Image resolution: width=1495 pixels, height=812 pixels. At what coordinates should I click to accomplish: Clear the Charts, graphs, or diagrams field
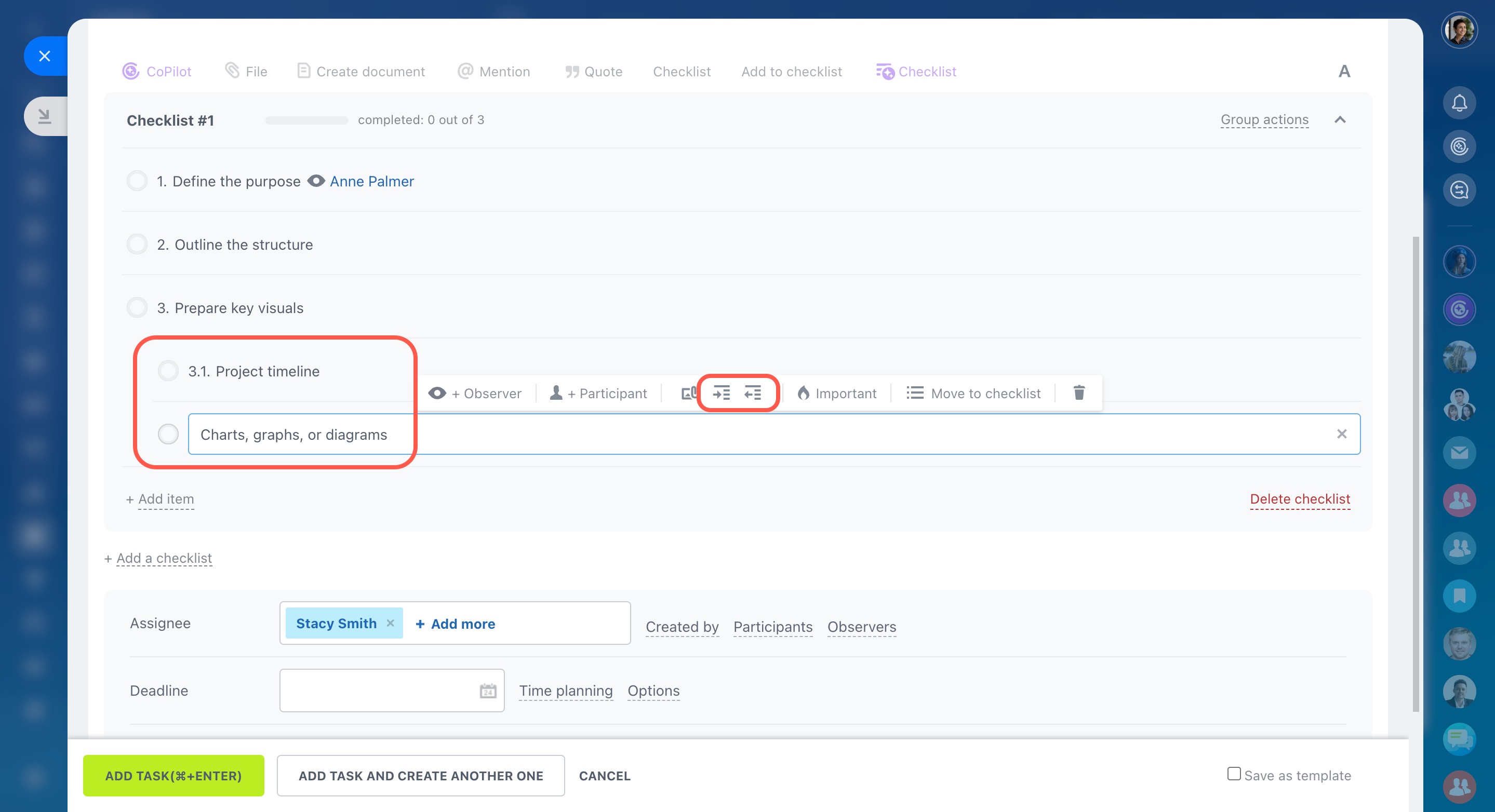[1341, 434]
